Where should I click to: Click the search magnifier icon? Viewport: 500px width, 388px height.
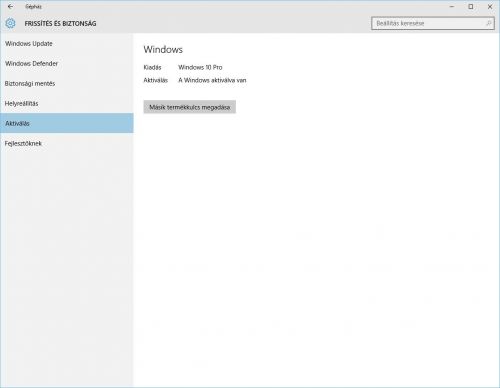[x=489, y=23]
